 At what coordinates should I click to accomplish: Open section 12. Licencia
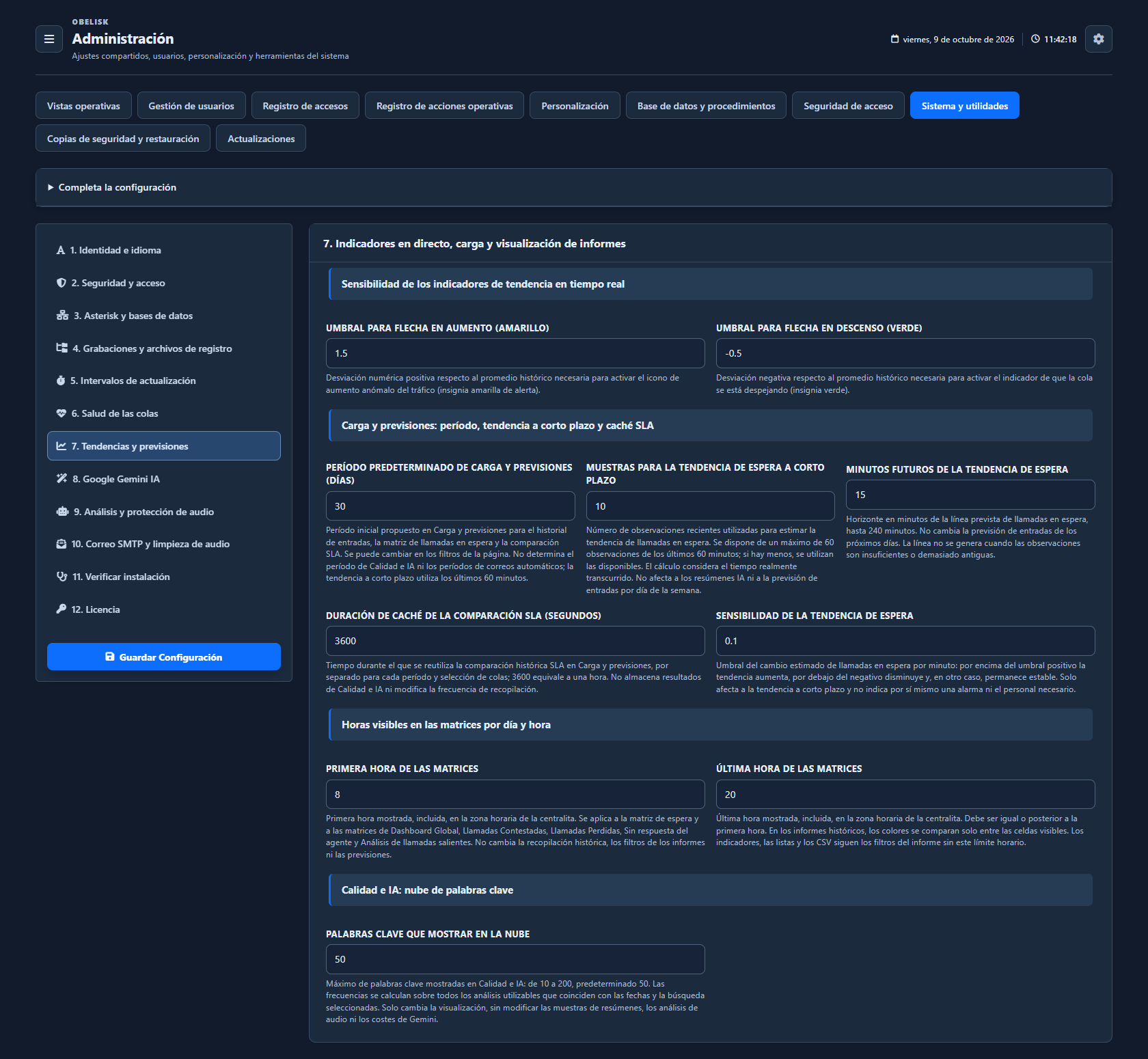click(x=164, y=609)
